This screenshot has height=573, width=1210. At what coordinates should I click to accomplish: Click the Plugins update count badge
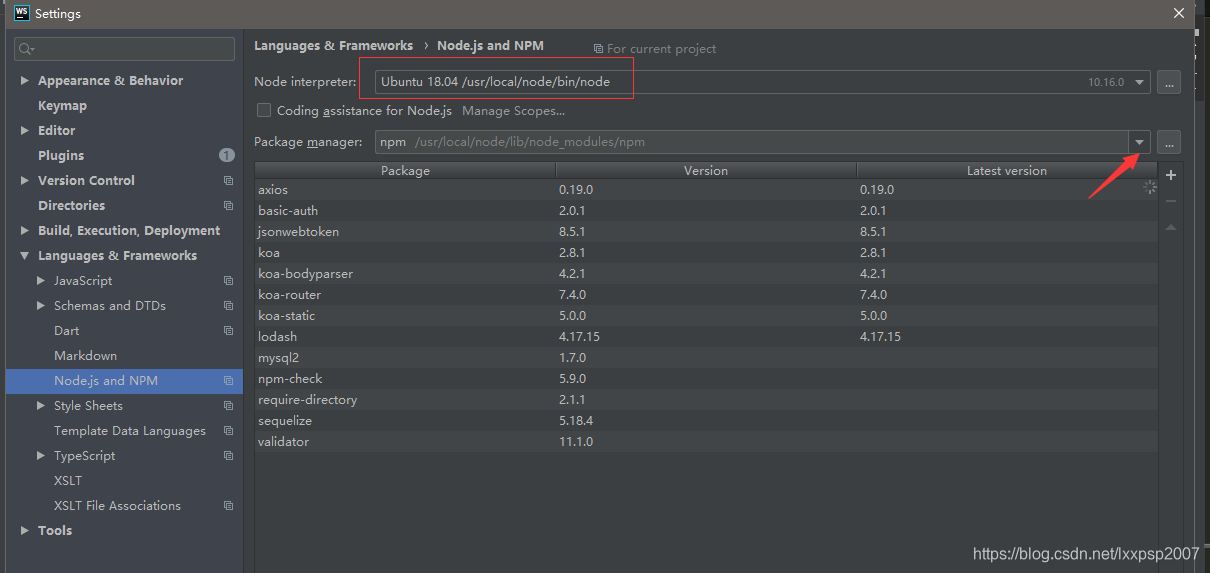coord(226,155)
